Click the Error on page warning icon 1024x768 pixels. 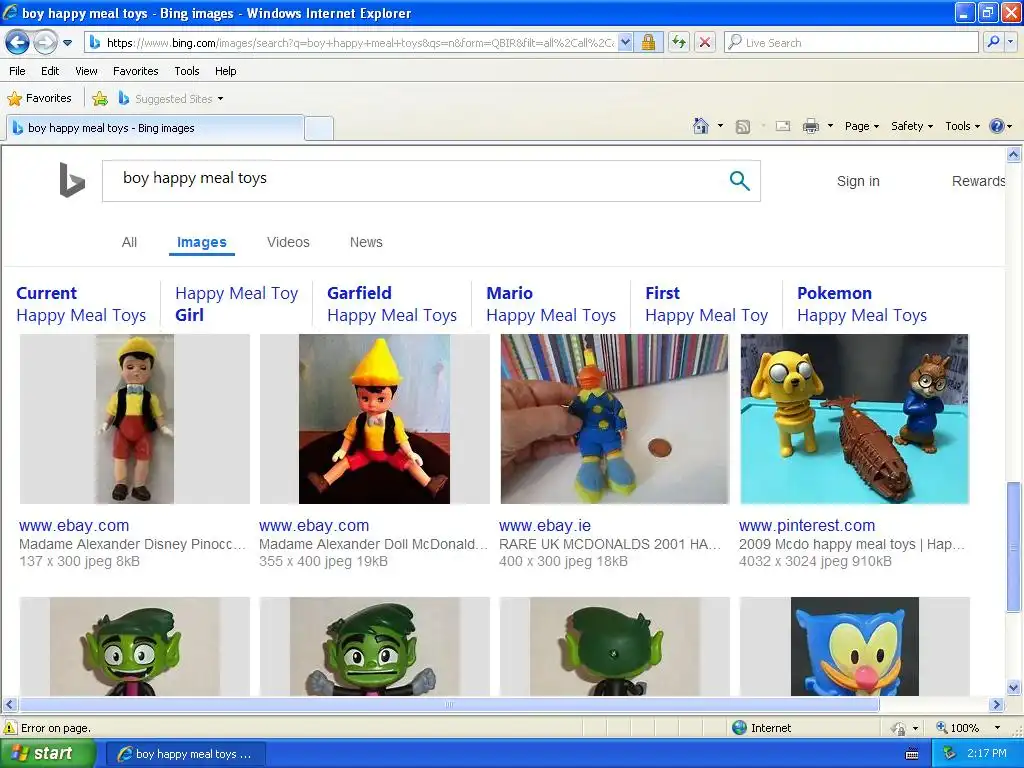[x=10, y=728]
